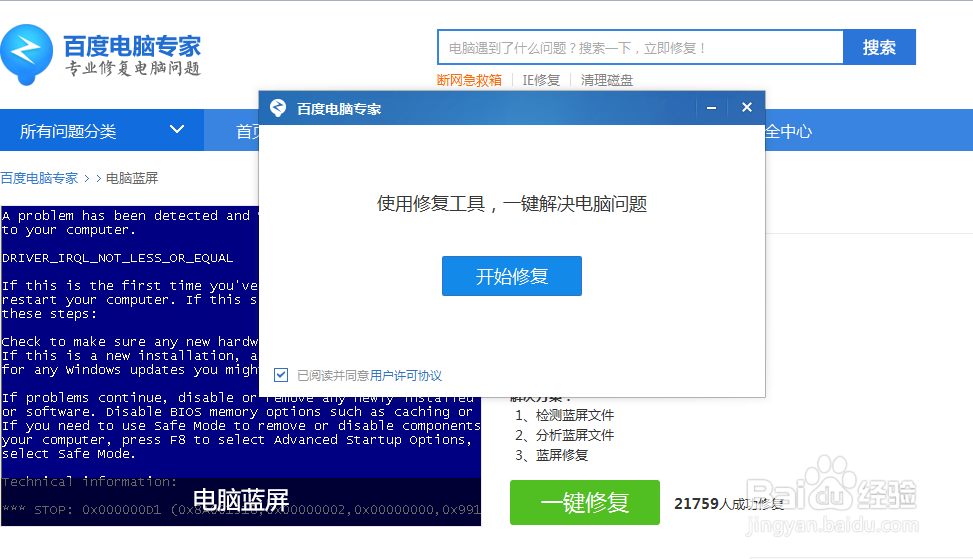Click the 电脑蓝屏 breadcrumb text
The image size is (973, 559).
(x=132, y=178)
